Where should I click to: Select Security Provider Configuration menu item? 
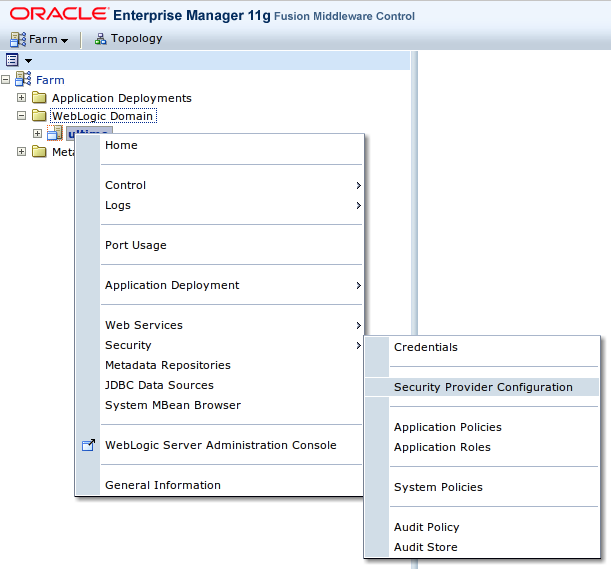[483, 387]
